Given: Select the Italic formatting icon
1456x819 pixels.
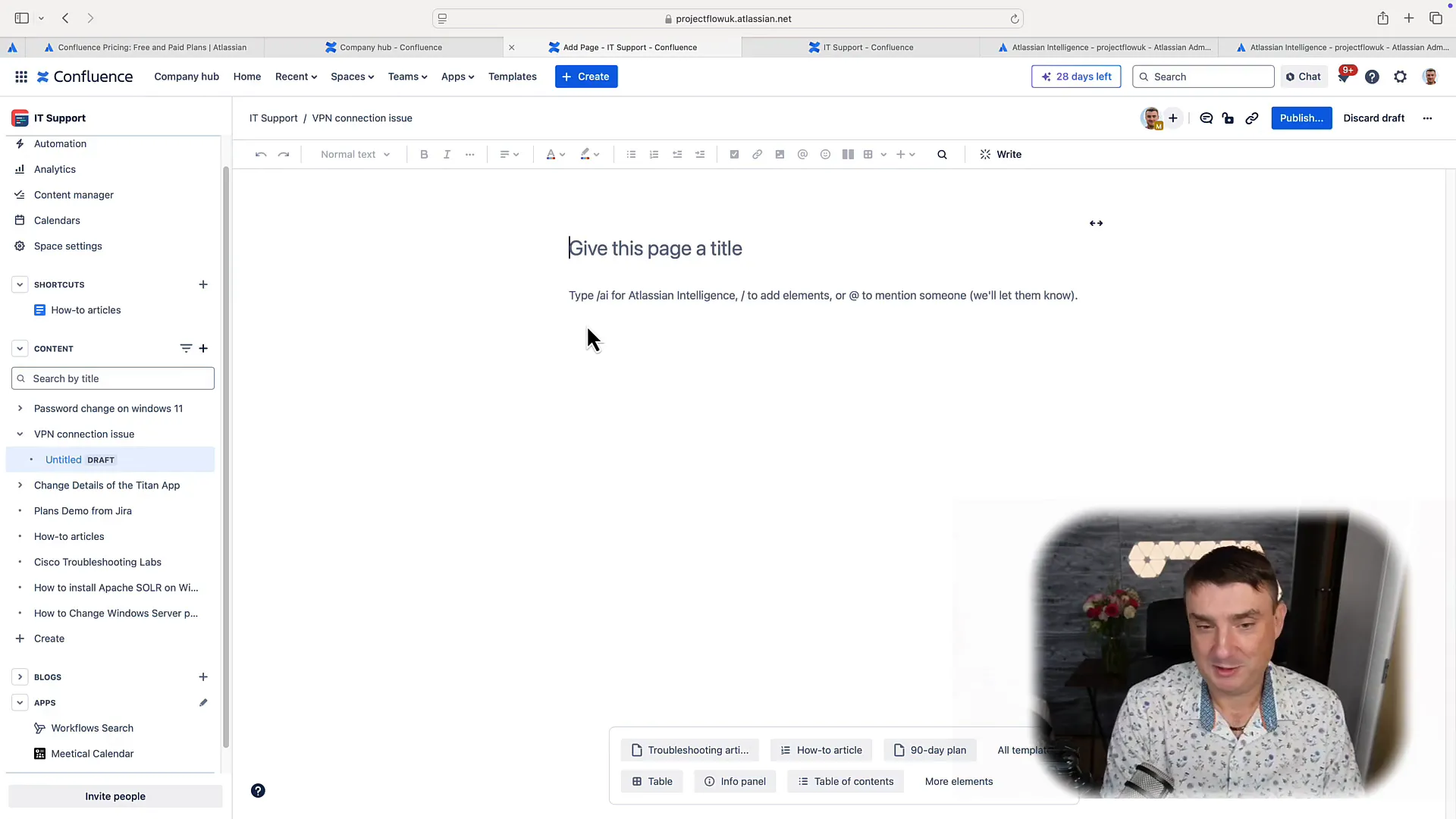Looking at the screenshot, I should tap(447, 154).
